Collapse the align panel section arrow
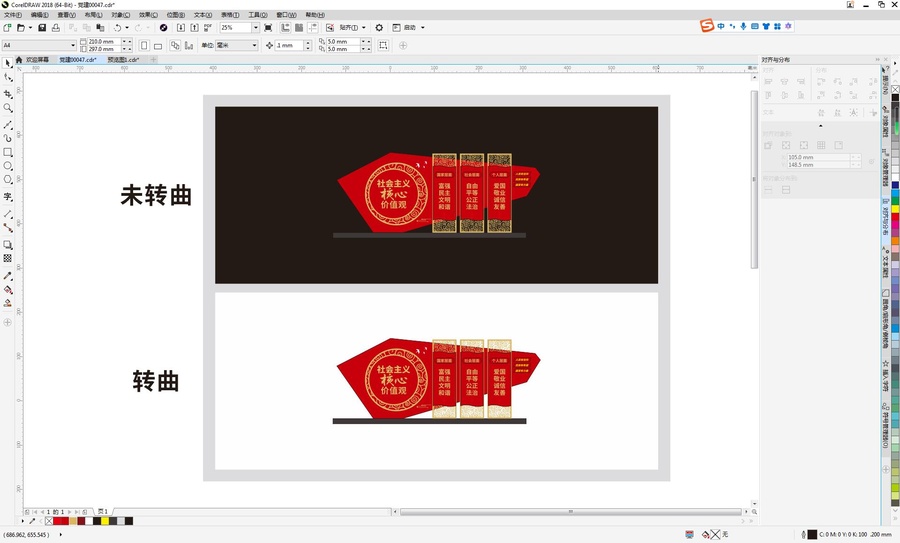900x543 pixels. [x=820, y=126]
